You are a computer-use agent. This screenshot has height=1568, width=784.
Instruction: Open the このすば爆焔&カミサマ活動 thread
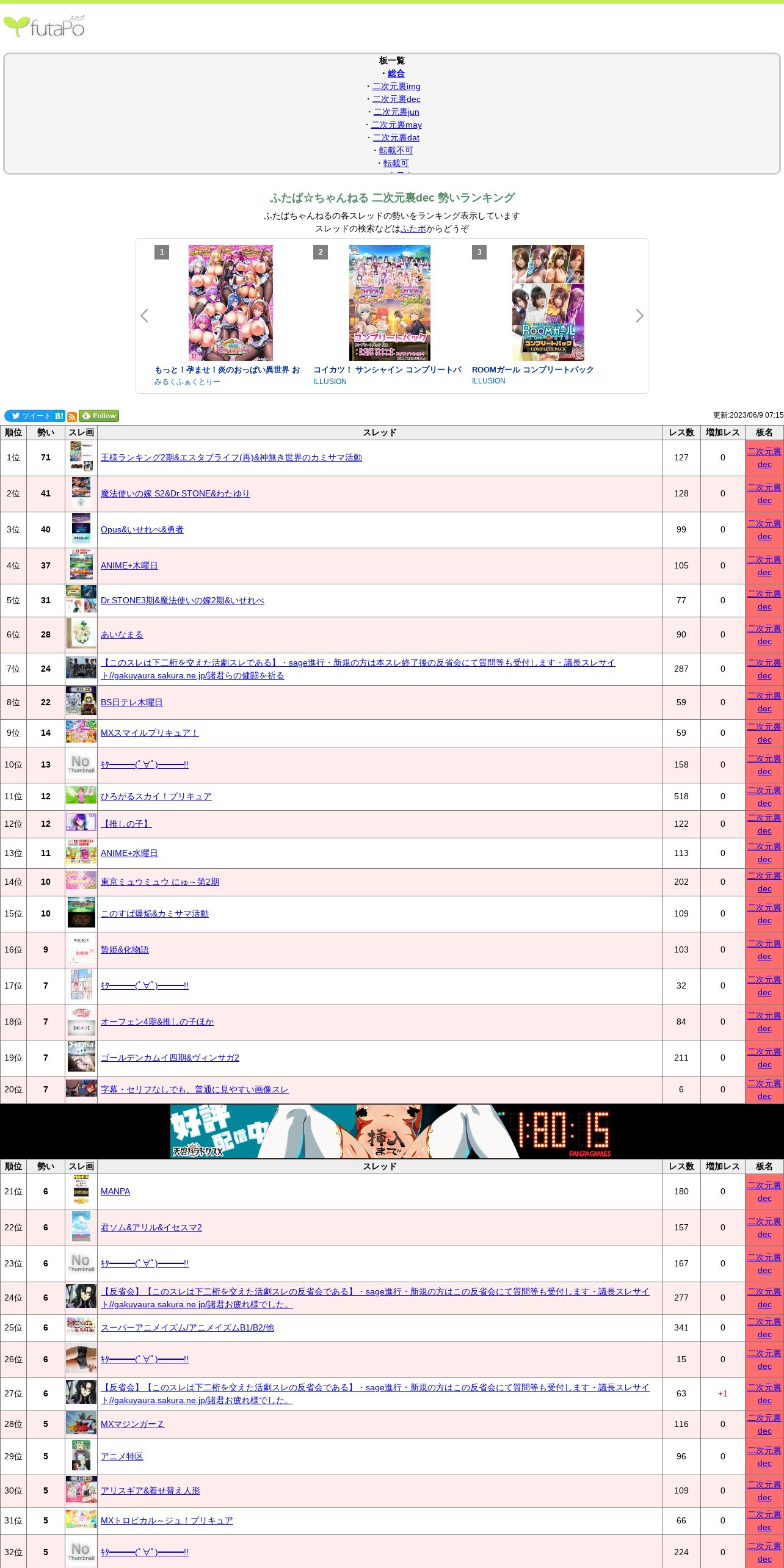(154, 913)
